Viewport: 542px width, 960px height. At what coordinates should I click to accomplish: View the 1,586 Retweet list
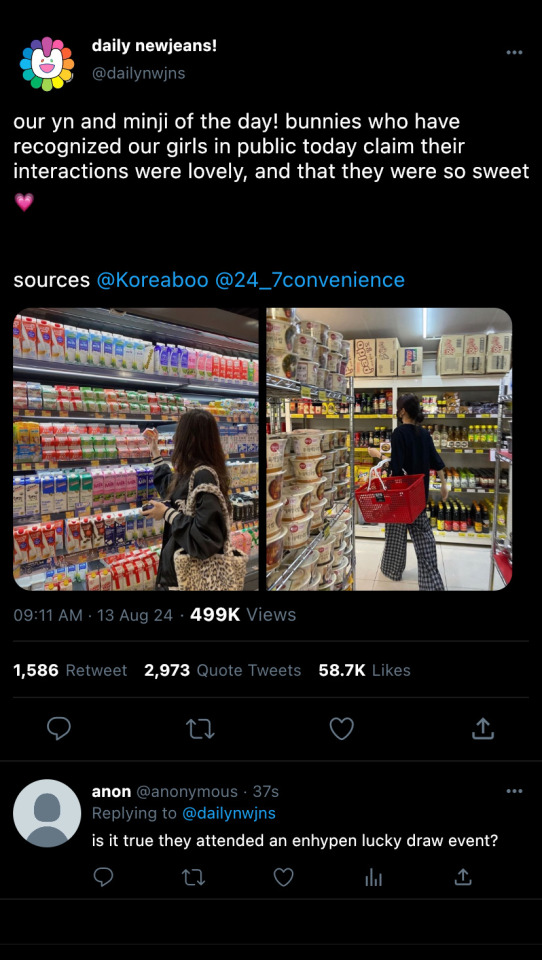click(x=70, y=670)
